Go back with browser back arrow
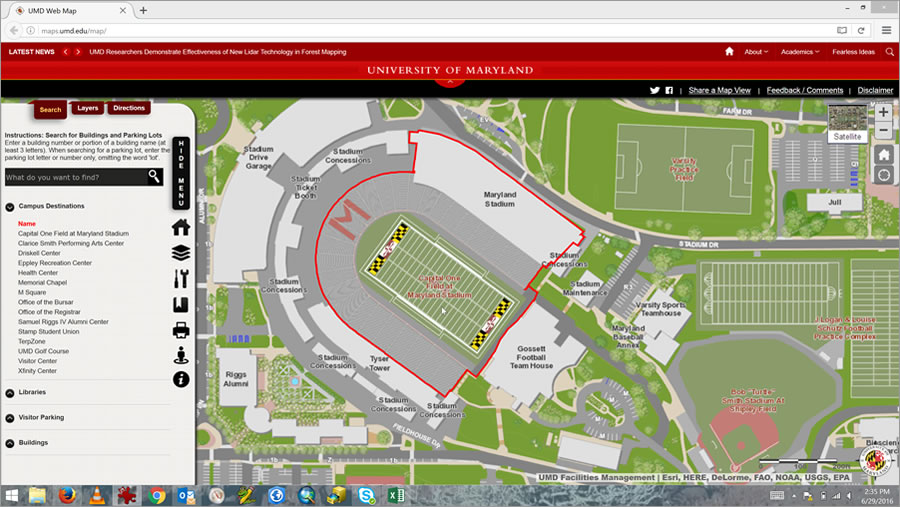This screenshot has width=900, height=507. pyautogui.click(x=14, y=30)
